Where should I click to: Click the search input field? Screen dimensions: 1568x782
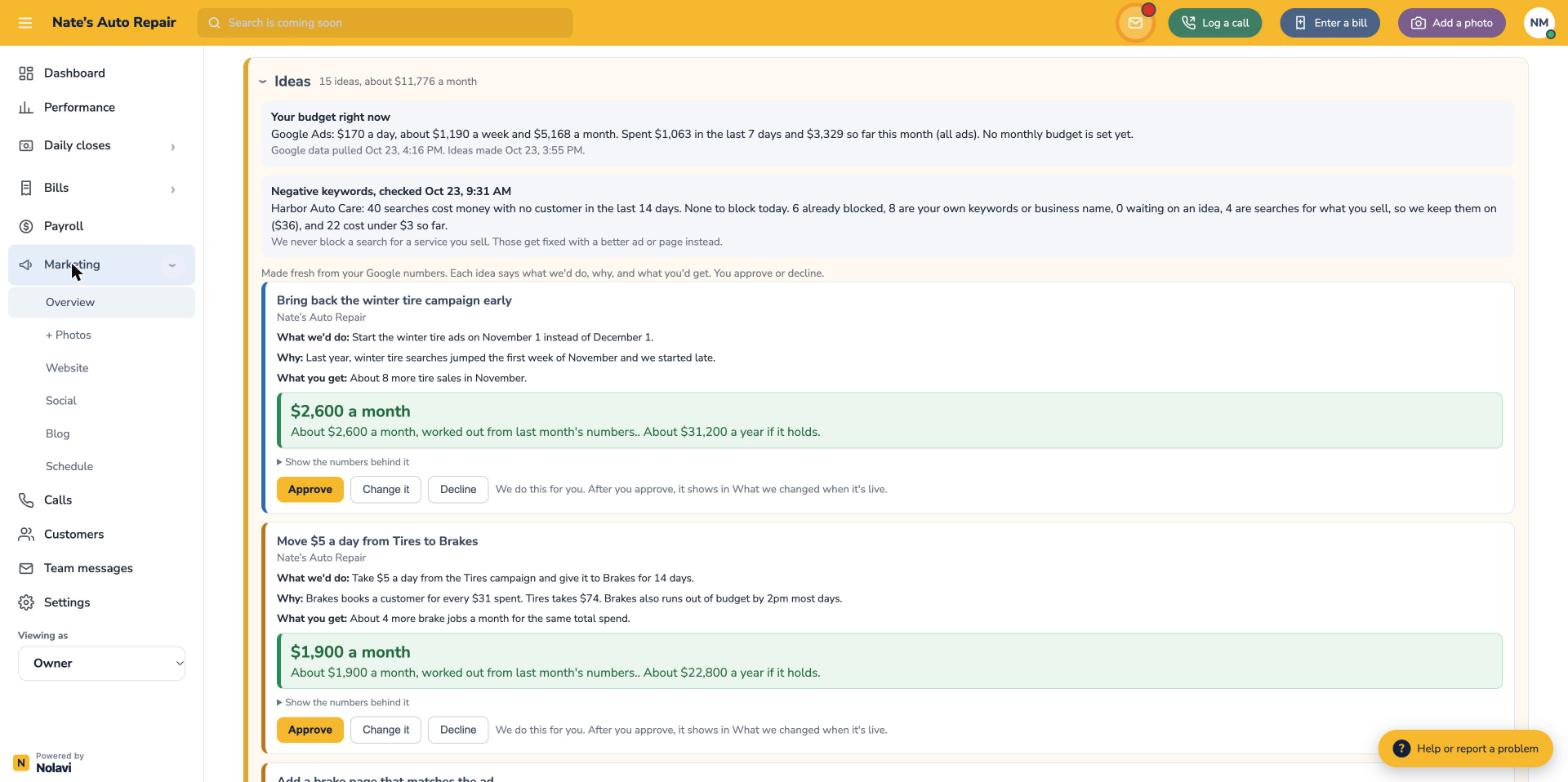[385, 23]
